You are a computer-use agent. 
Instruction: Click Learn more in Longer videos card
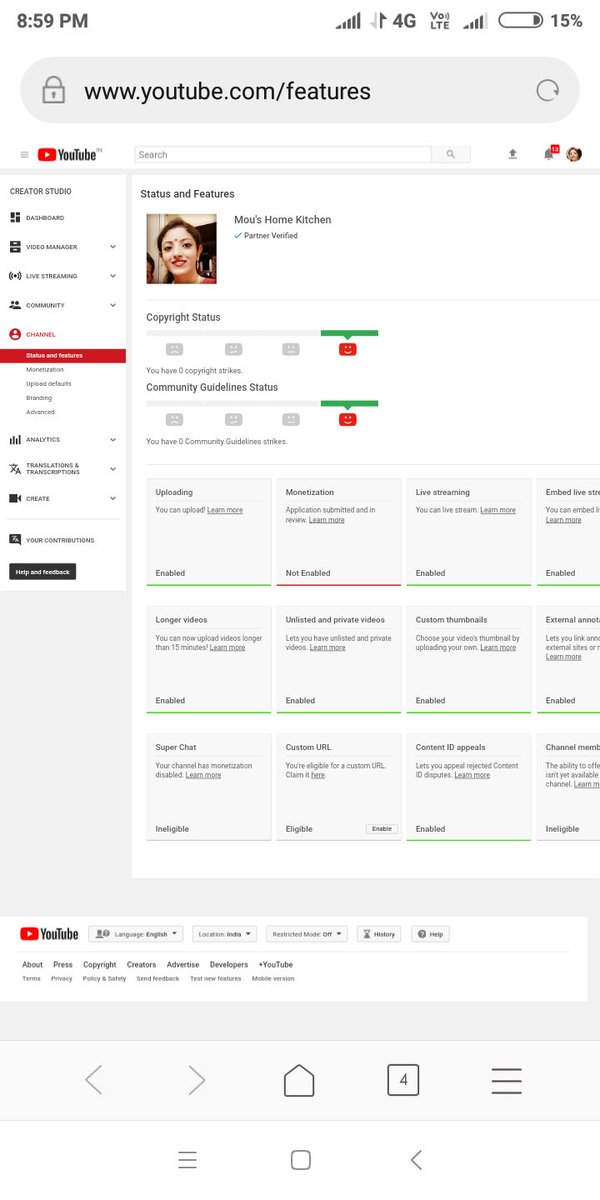227,648
